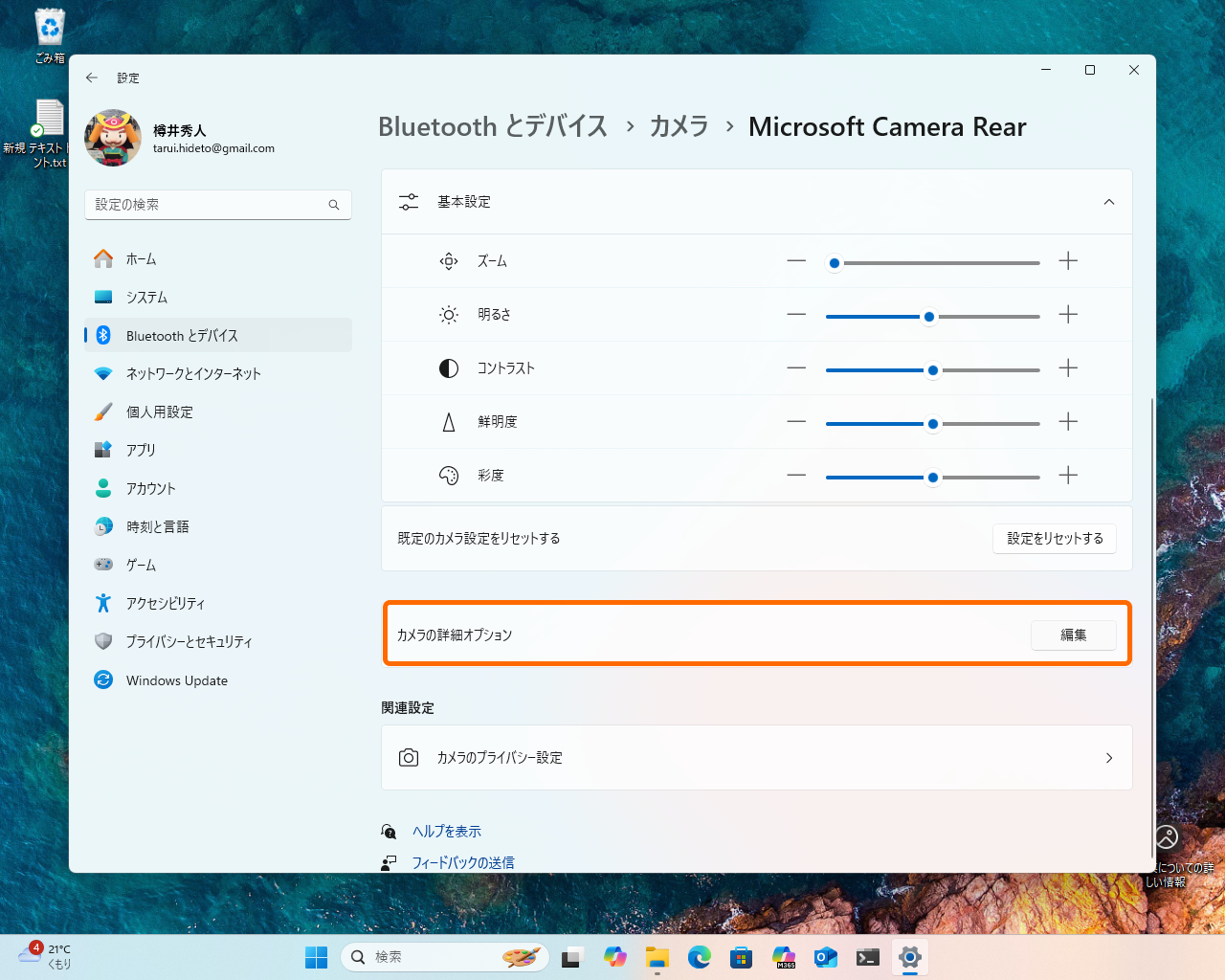
Task: Select the ごみ箱 Recycle Bin desktop icon
Action: pos(50,36)
